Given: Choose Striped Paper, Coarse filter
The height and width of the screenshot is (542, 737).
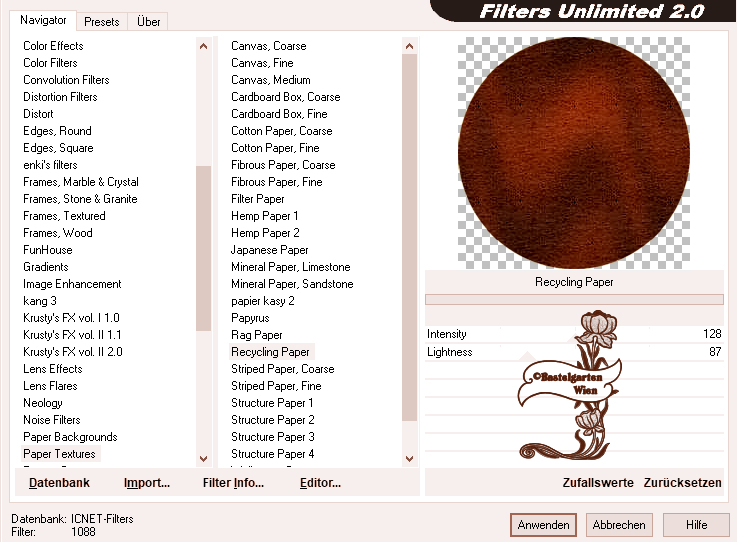Looking at the screenshot, I should tap(282, 369).
